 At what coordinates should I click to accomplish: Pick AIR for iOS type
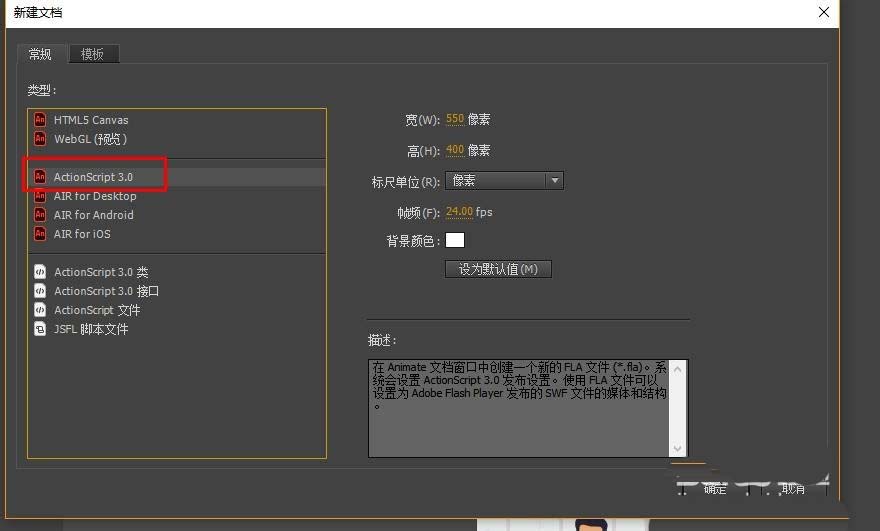pos(177,234)
